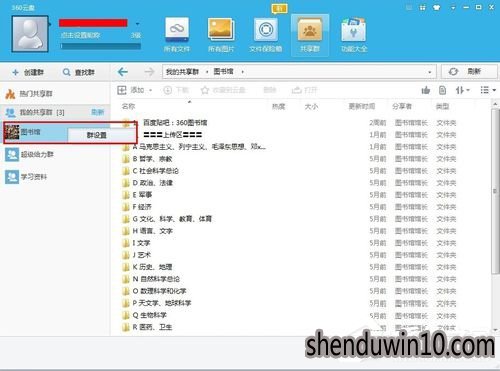This screenshot has width=500, height=371.
Task: Select folder ===上传区===
Action: point(172,135)
